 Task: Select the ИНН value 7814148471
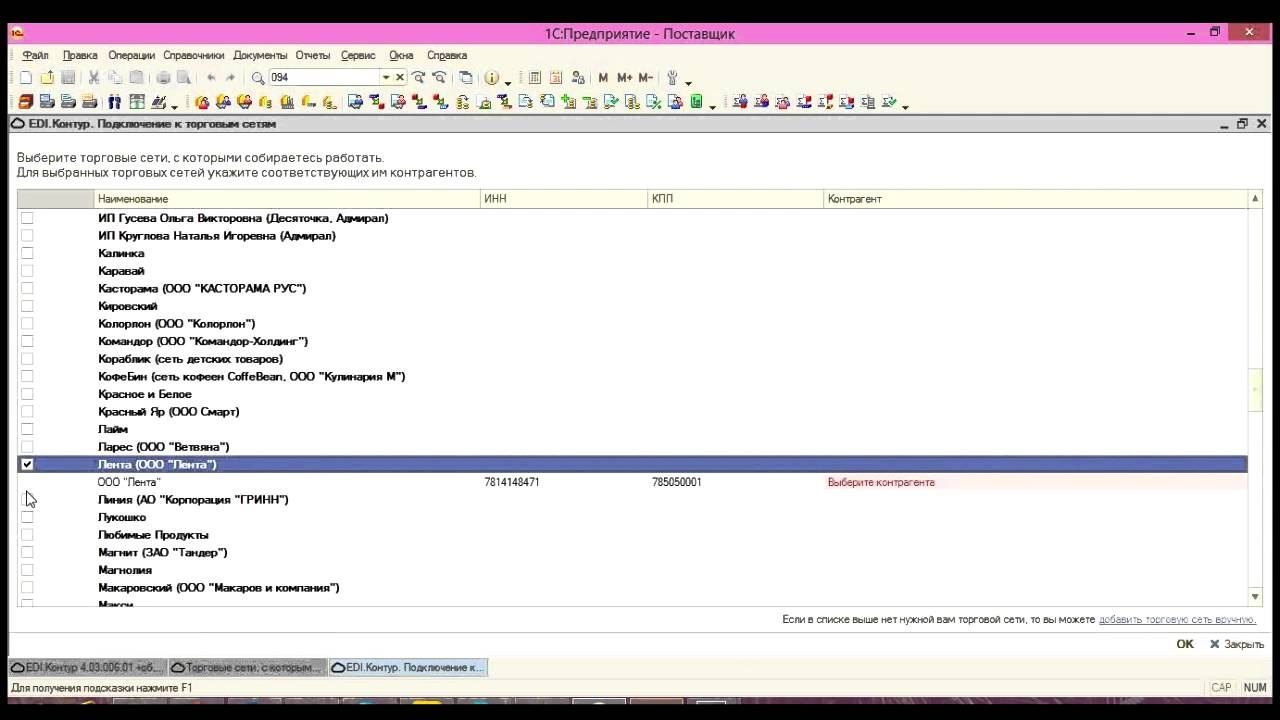tap(512, 482)
